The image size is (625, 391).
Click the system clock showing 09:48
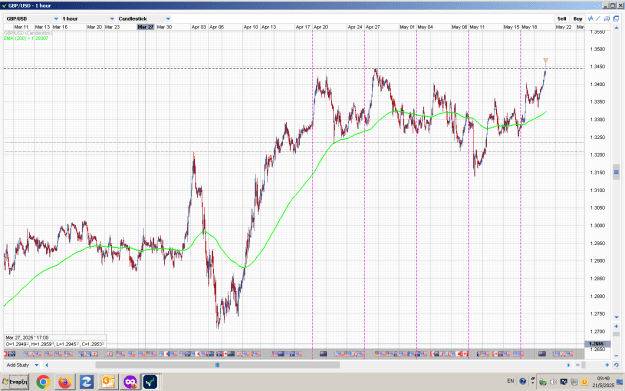603,382
